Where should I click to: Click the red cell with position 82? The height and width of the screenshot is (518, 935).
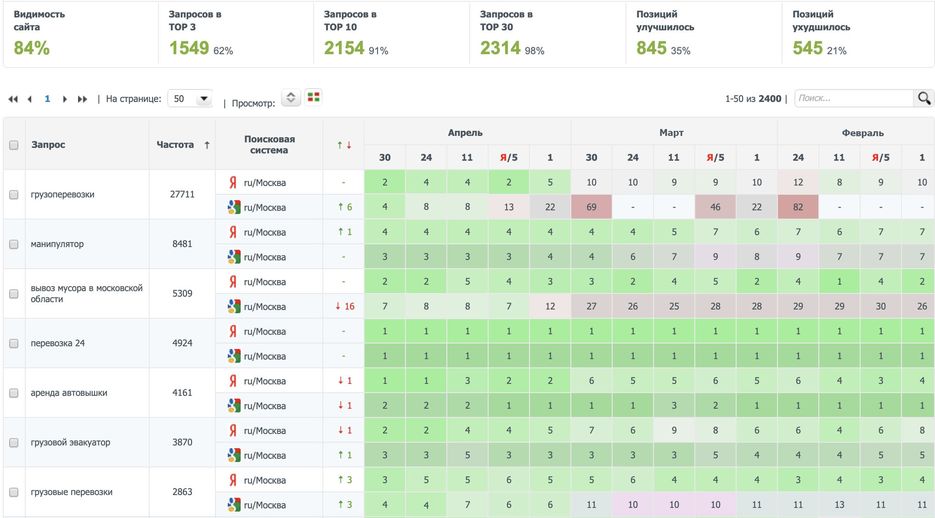pos(798,207)
